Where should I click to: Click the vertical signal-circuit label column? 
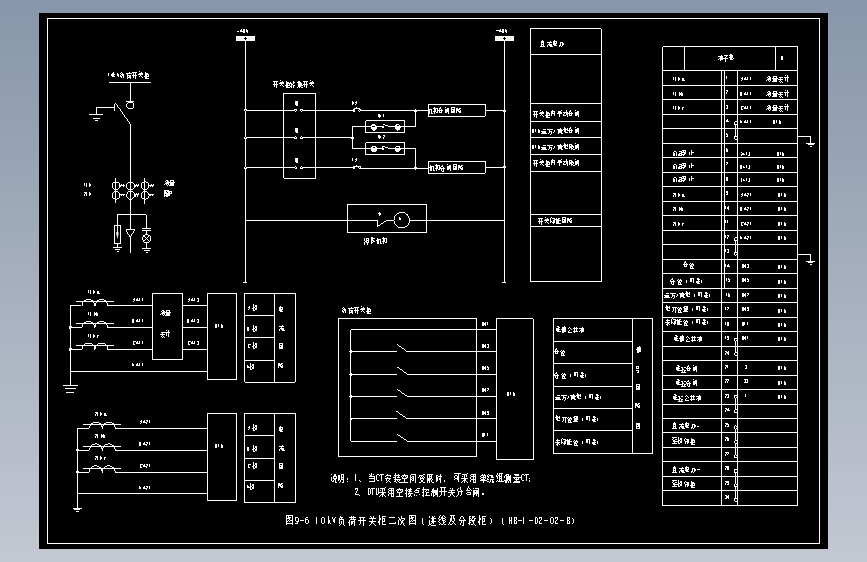[643, 386]
